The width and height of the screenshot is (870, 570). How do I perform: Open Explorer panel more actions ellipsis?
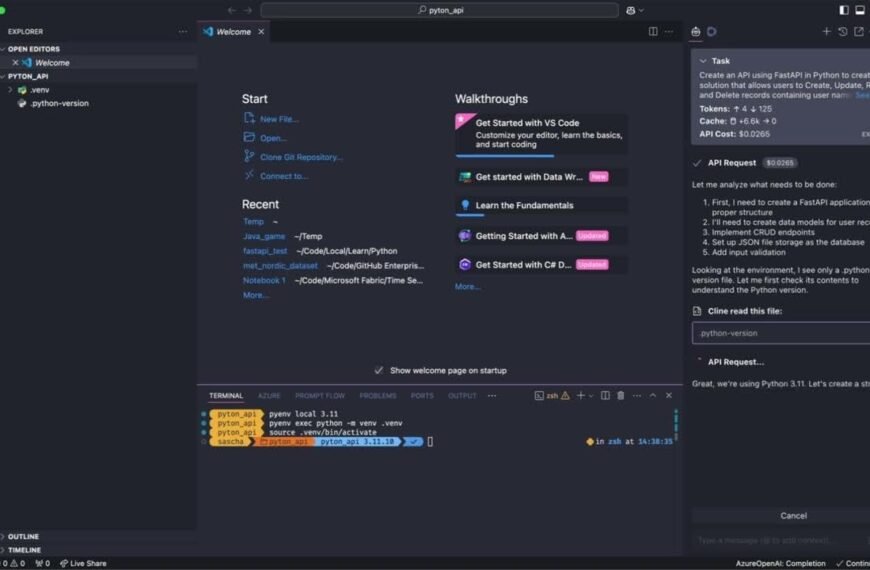pos(183,32)
